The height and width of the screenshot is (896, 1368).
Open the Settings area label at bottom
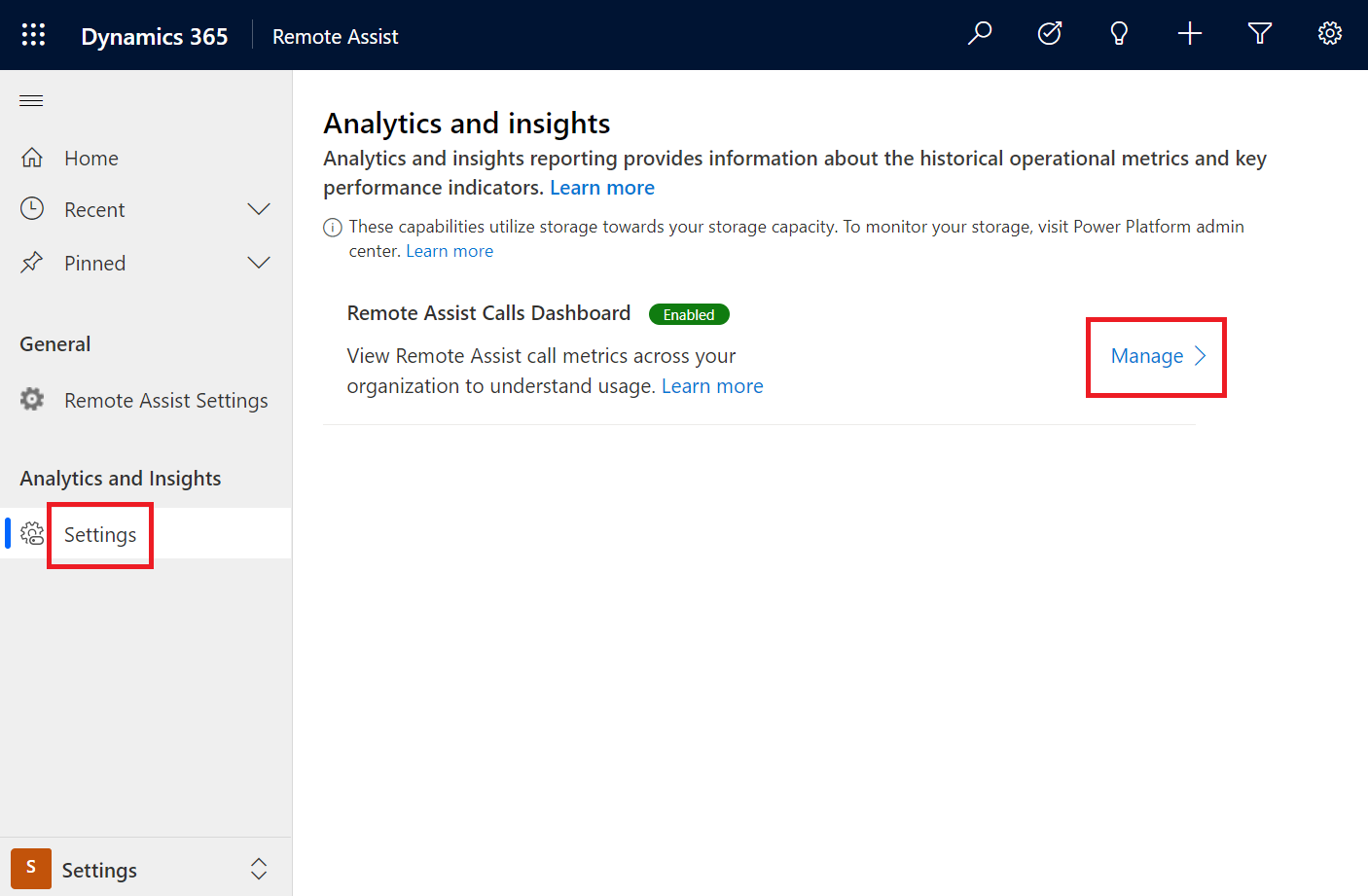(99, 871)
